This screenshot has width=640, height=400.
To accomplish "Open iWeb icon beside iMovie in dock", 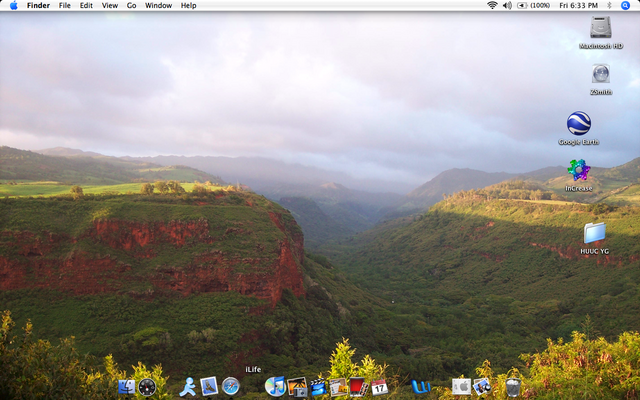I will coord(338,387).
